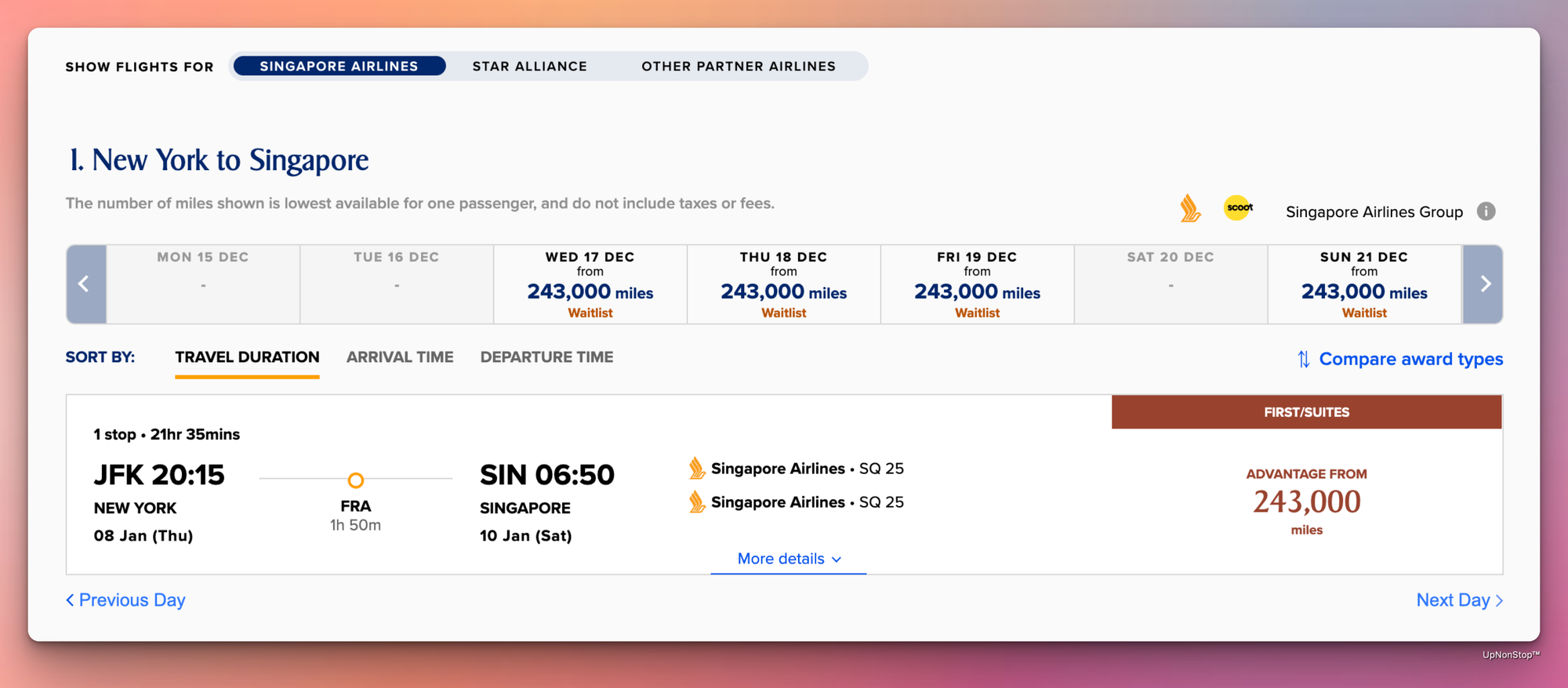Go to previous dates with left arrow
This screenshot has width=1568, height=688.
(85, 284)
